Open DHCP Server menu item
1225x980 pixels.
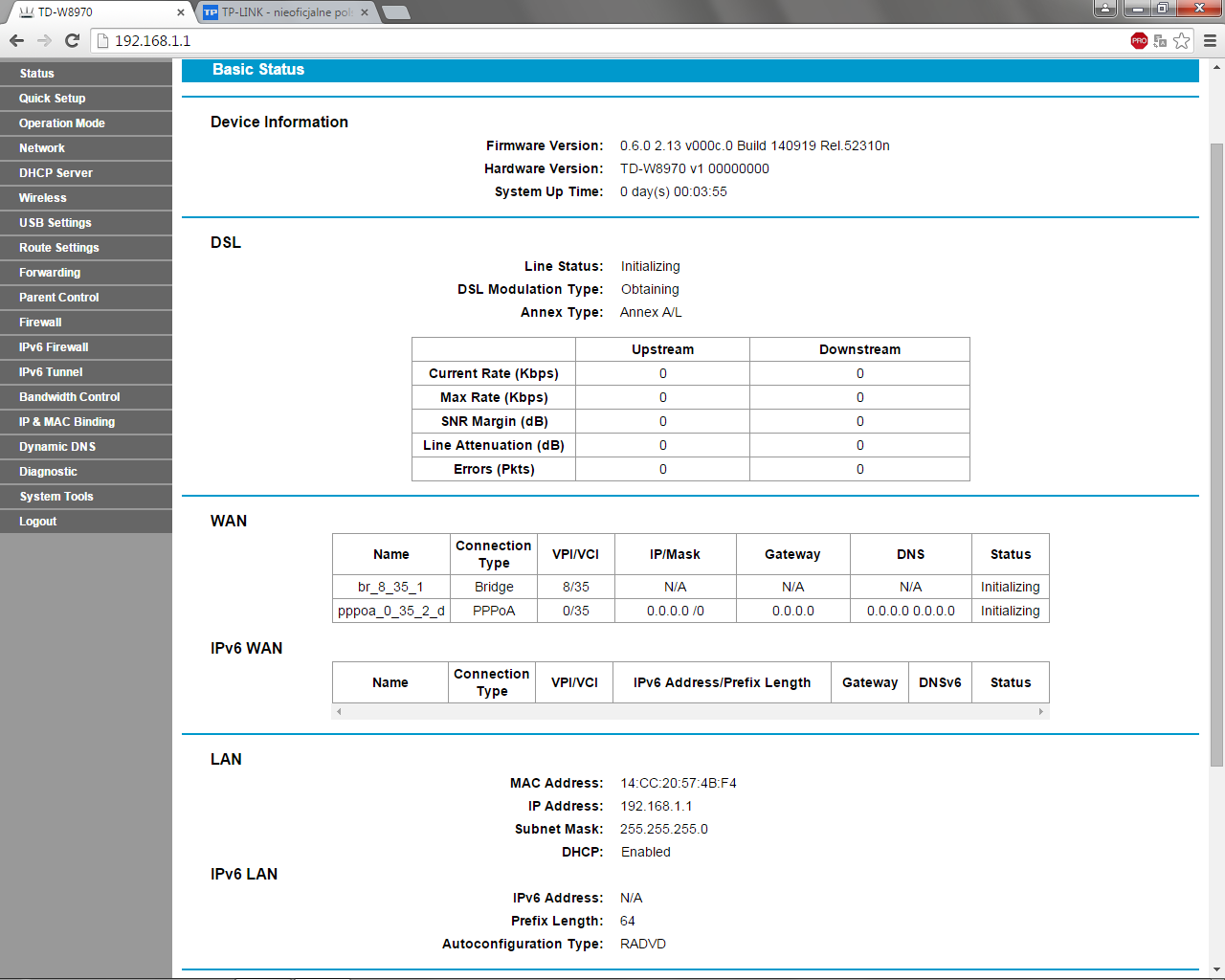click(x=56, y=173)
